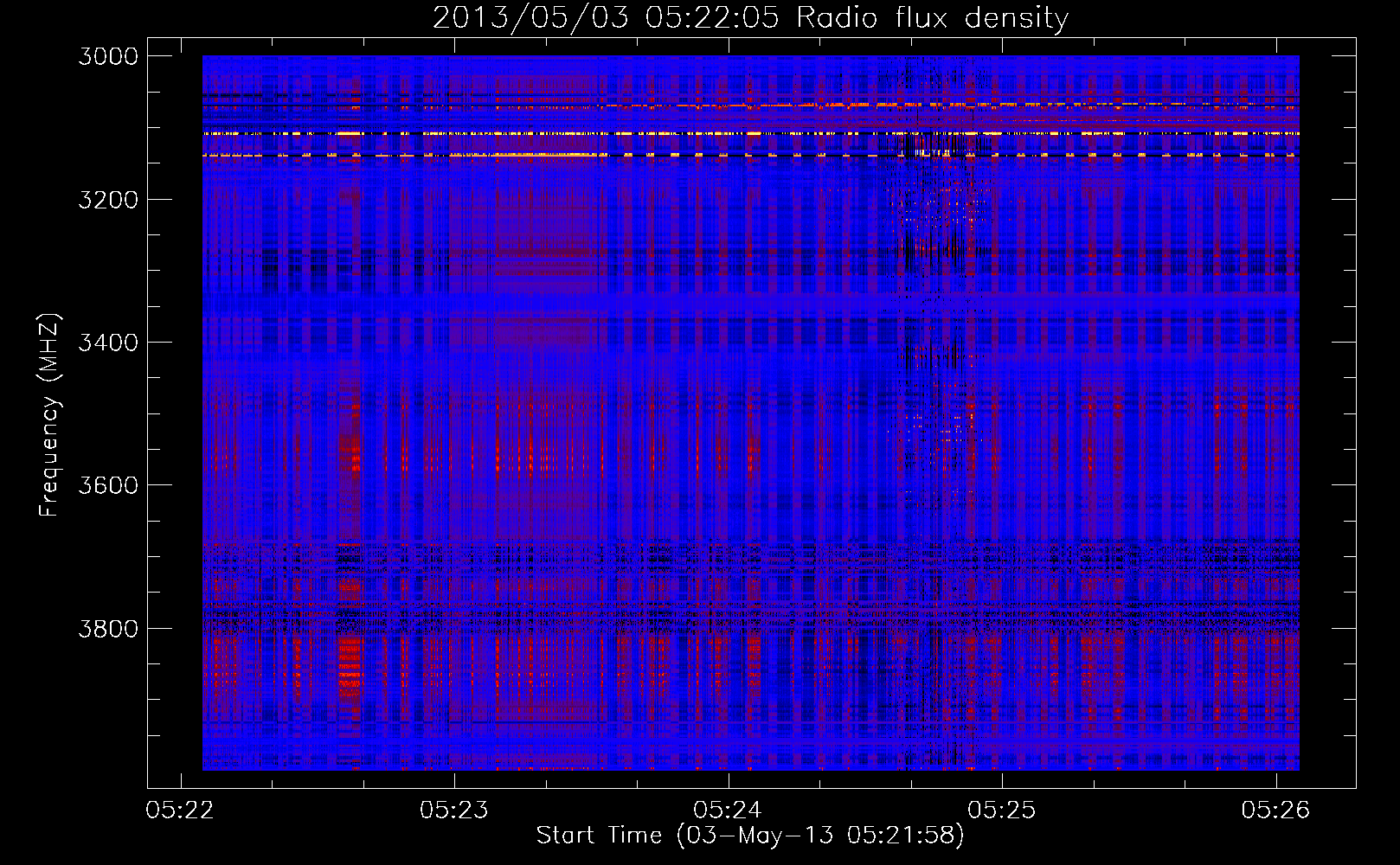Click the 05:23 time tick label
Screen dimensions: 1400x865
coord(454,810)
